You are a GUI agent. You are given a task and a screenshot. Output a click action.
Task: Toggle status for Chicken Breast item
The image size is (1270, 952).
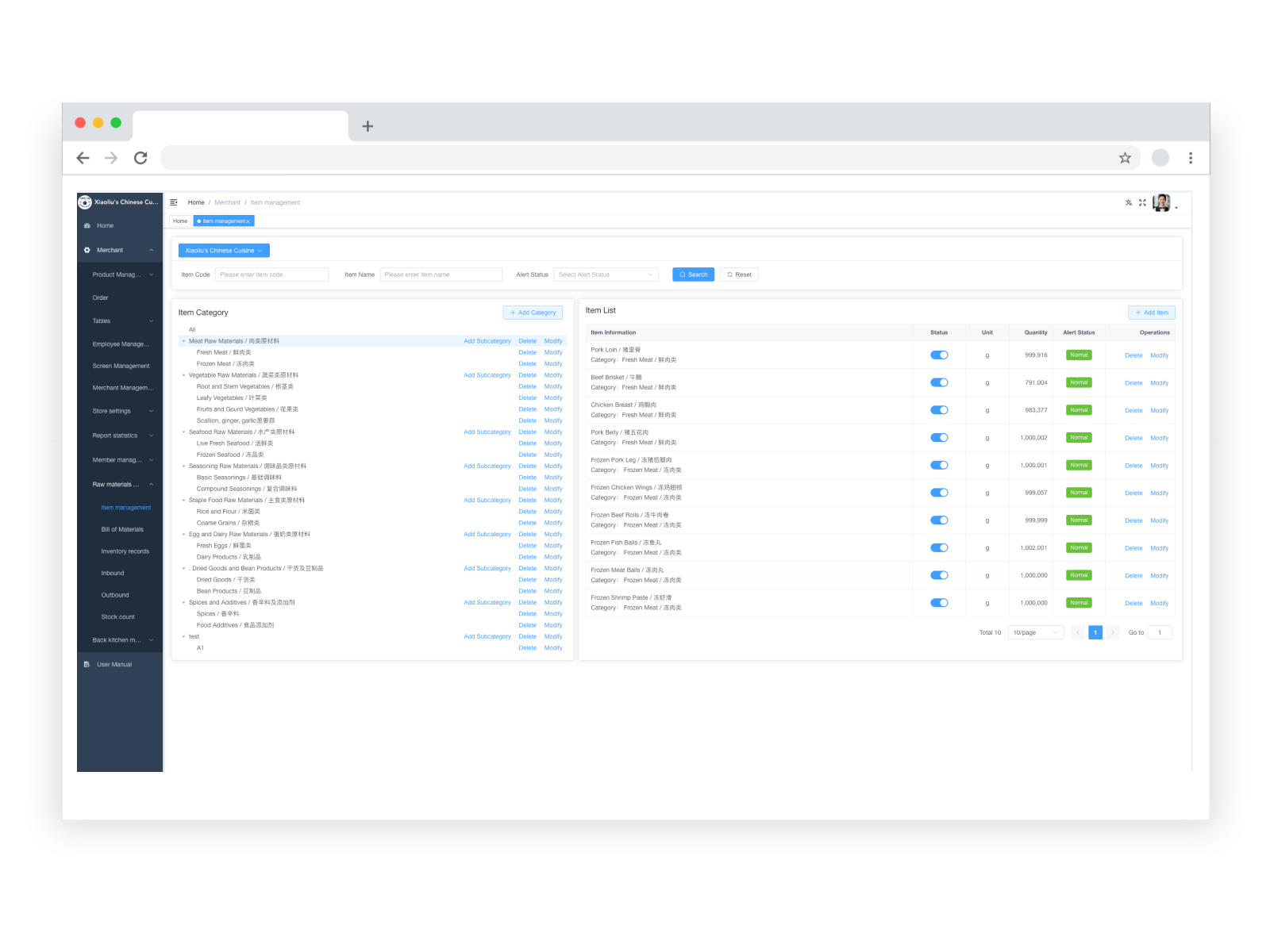pyautogui.click(x=939, y=410)
